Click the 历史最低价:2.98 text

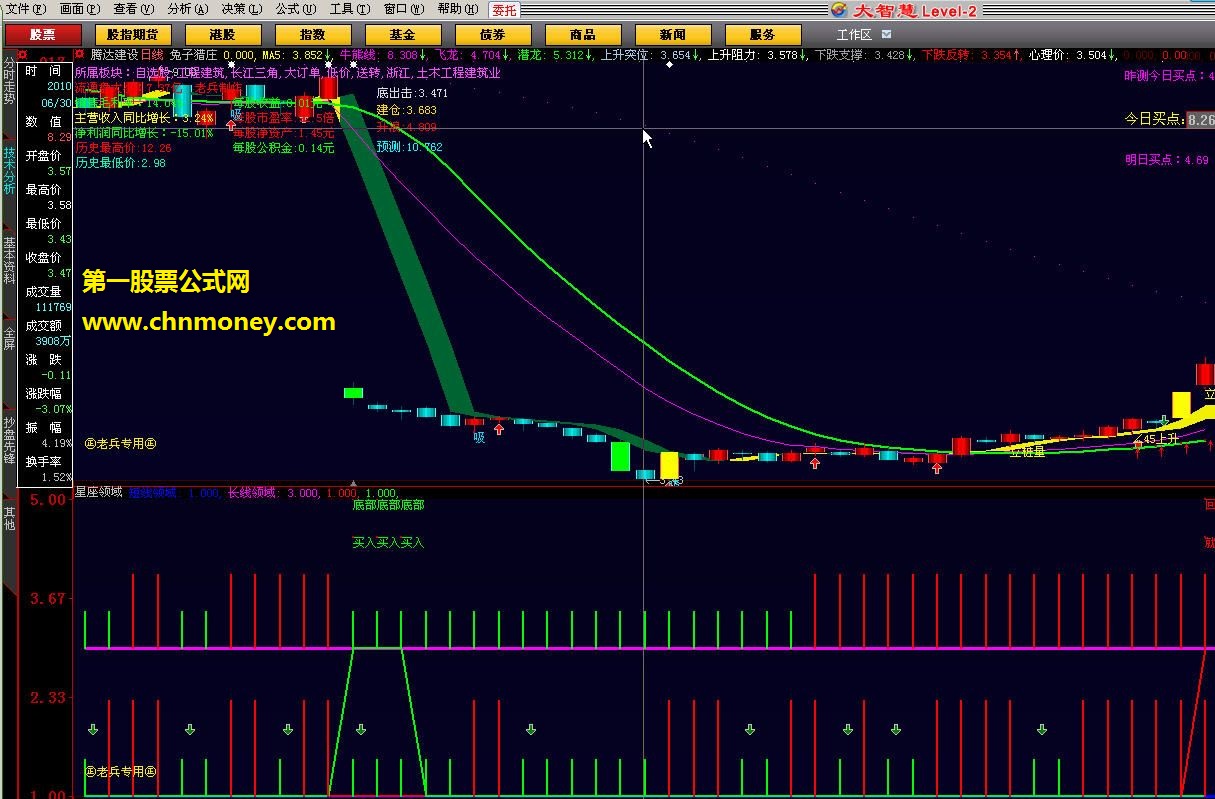pyautogui.click(x=121, y=162)
